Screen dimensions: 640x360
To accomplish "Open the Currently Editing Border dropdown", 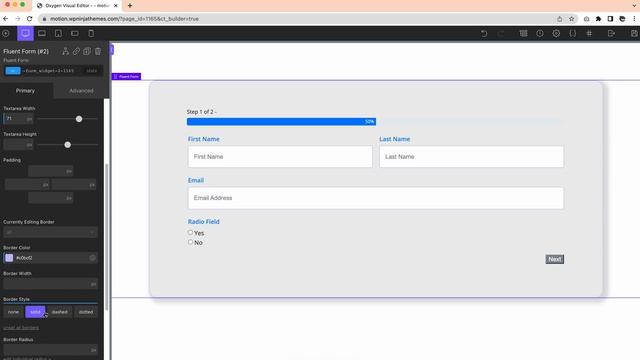I will click(50, 232).
